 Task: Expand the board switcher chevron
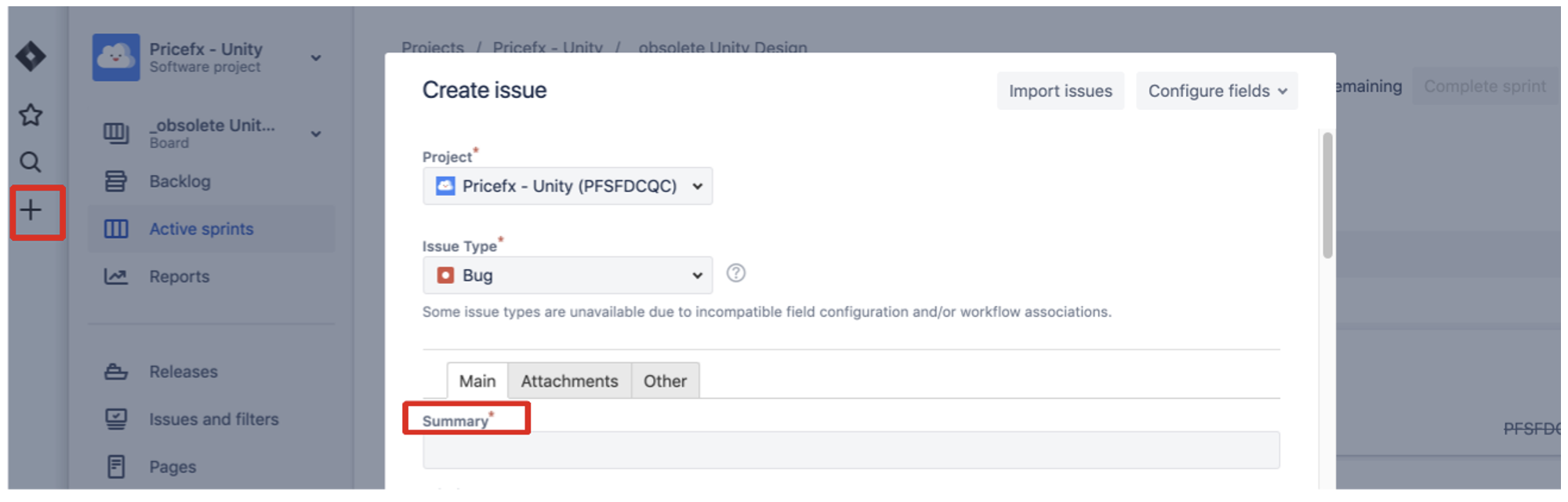316,134
